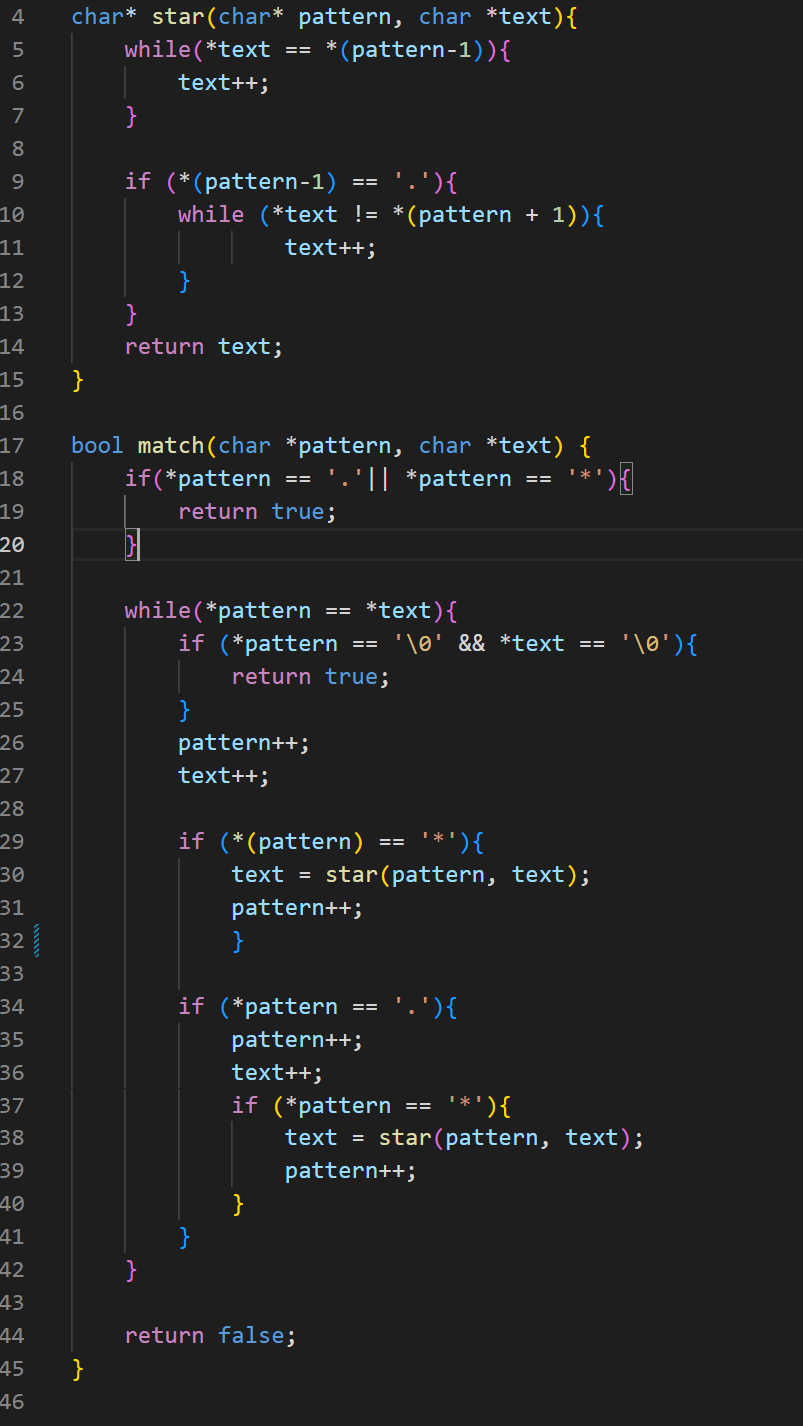This screenshot has width=803, height=1426.
Task: Click line number 45 in the gutter
Action: [x=12, y=1369]
